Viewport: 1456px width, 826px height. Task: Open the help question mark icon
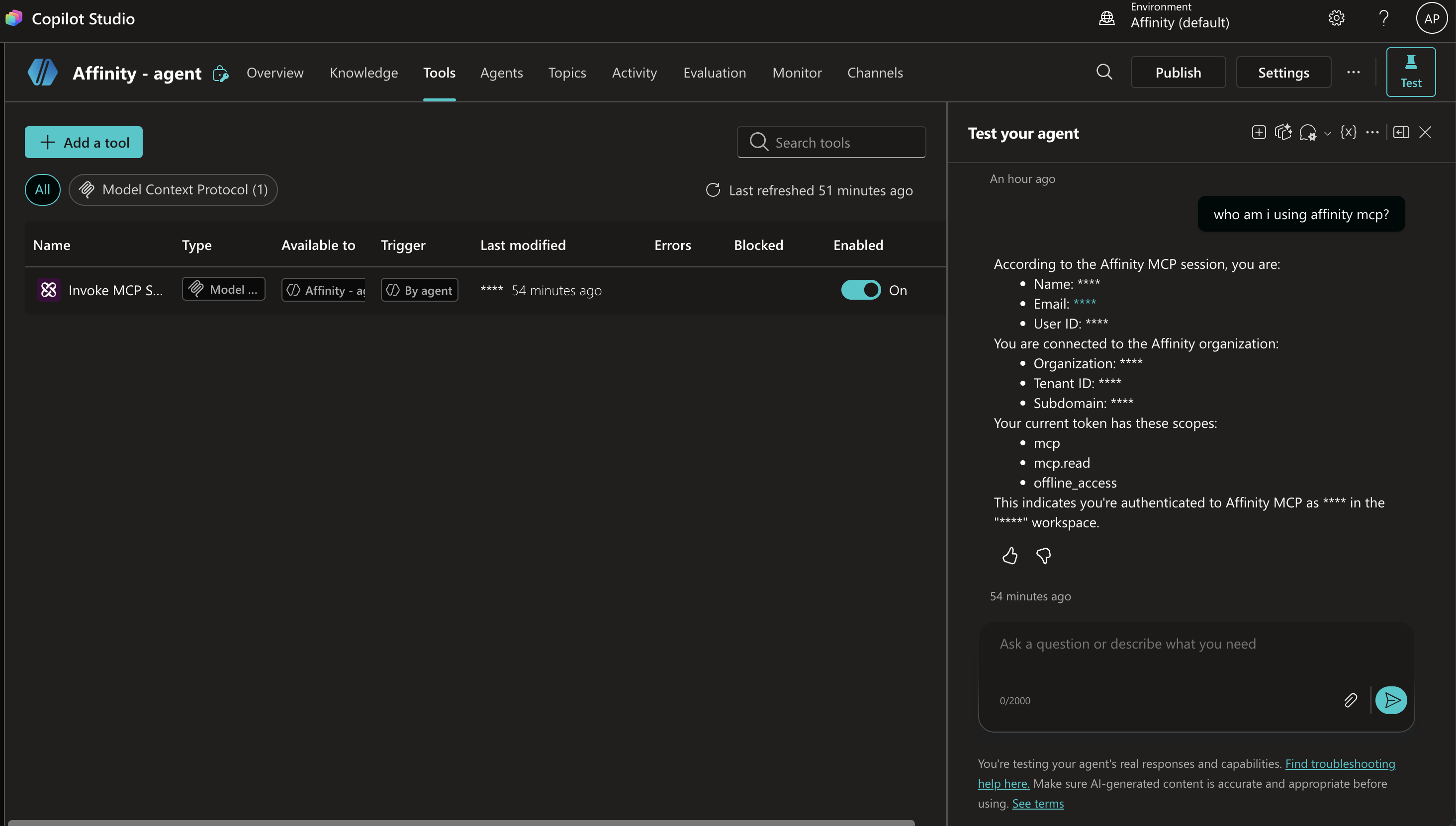click(1384, 18)
